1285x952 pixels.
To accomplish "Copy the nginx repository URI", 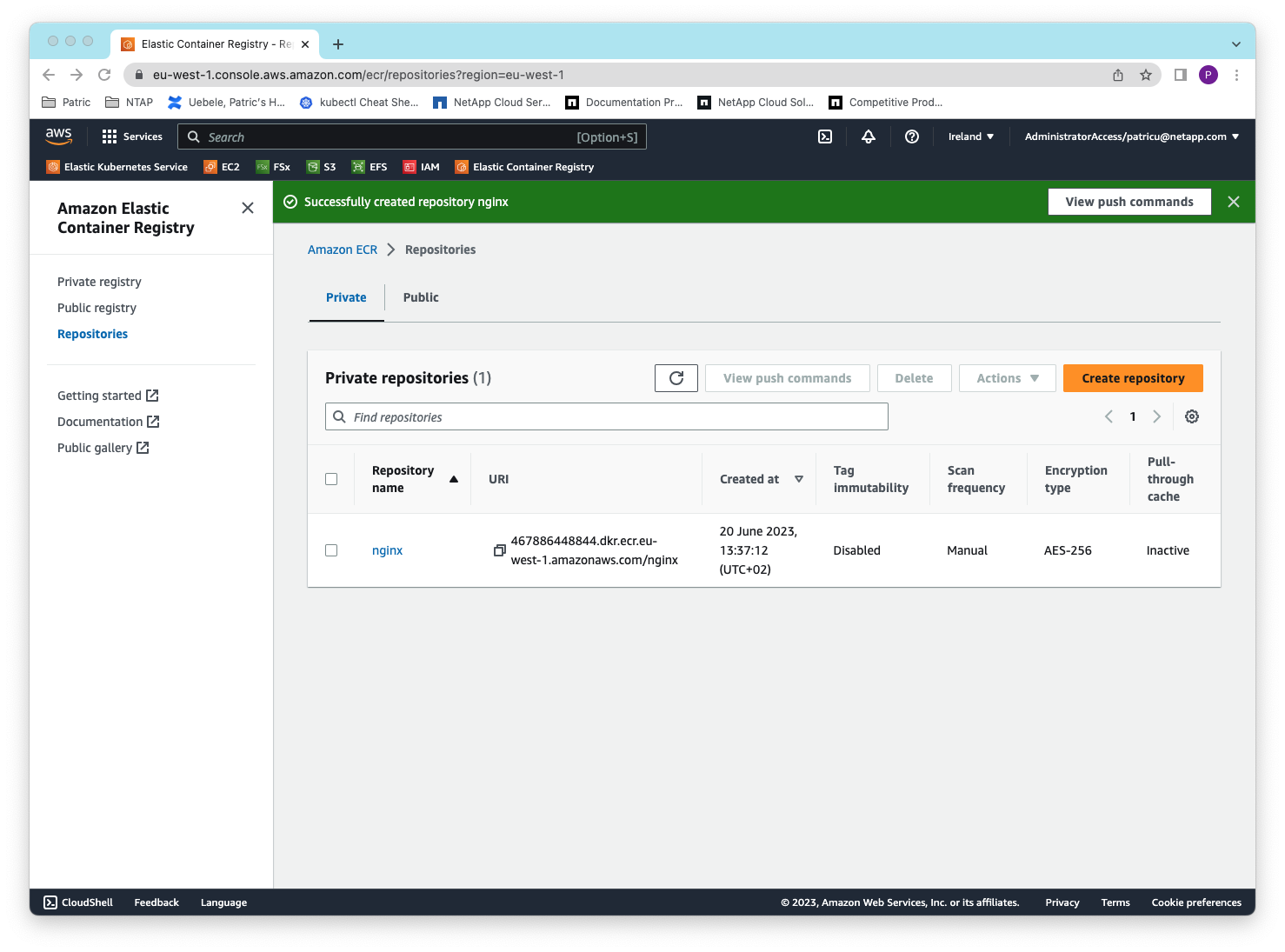I will click(498, 549).
